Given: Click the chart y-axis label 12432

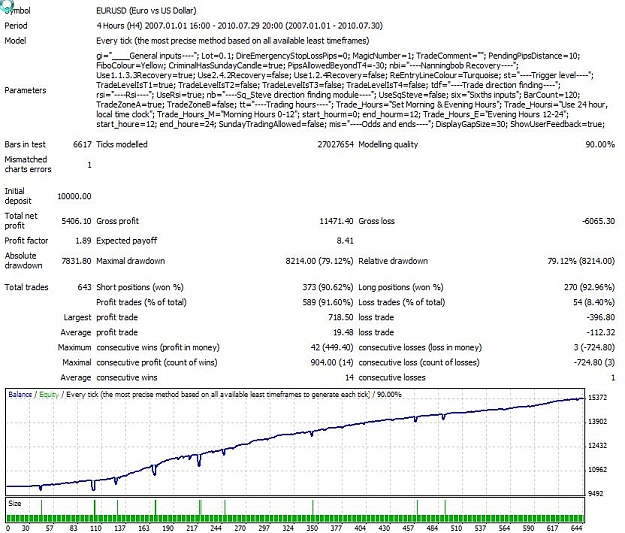Looking at the screenshot, I should click(x=597, y=446).
